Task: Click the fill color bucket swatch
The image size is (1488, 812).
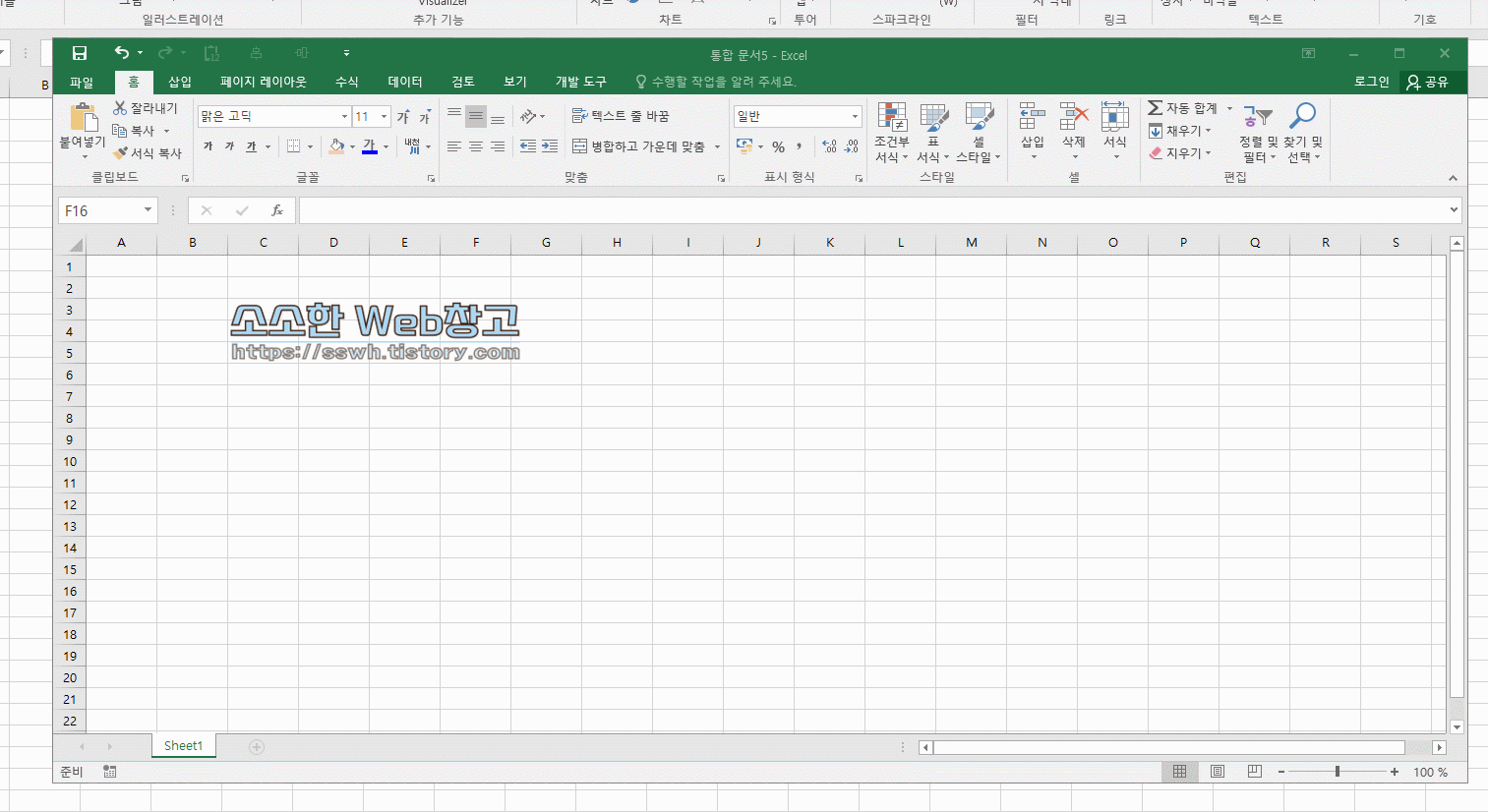Action: click(337, 146)
